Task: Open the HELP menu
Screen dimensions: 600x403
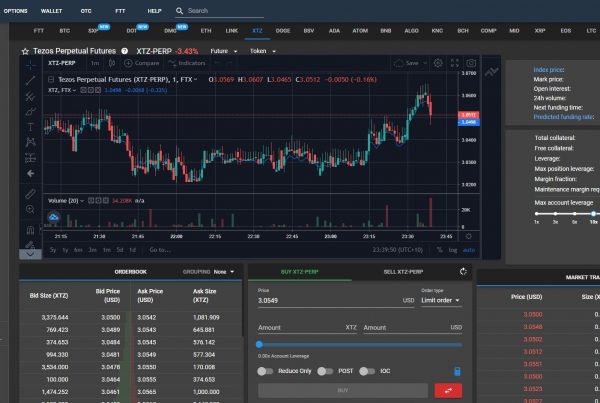Action: click(154, 11)
